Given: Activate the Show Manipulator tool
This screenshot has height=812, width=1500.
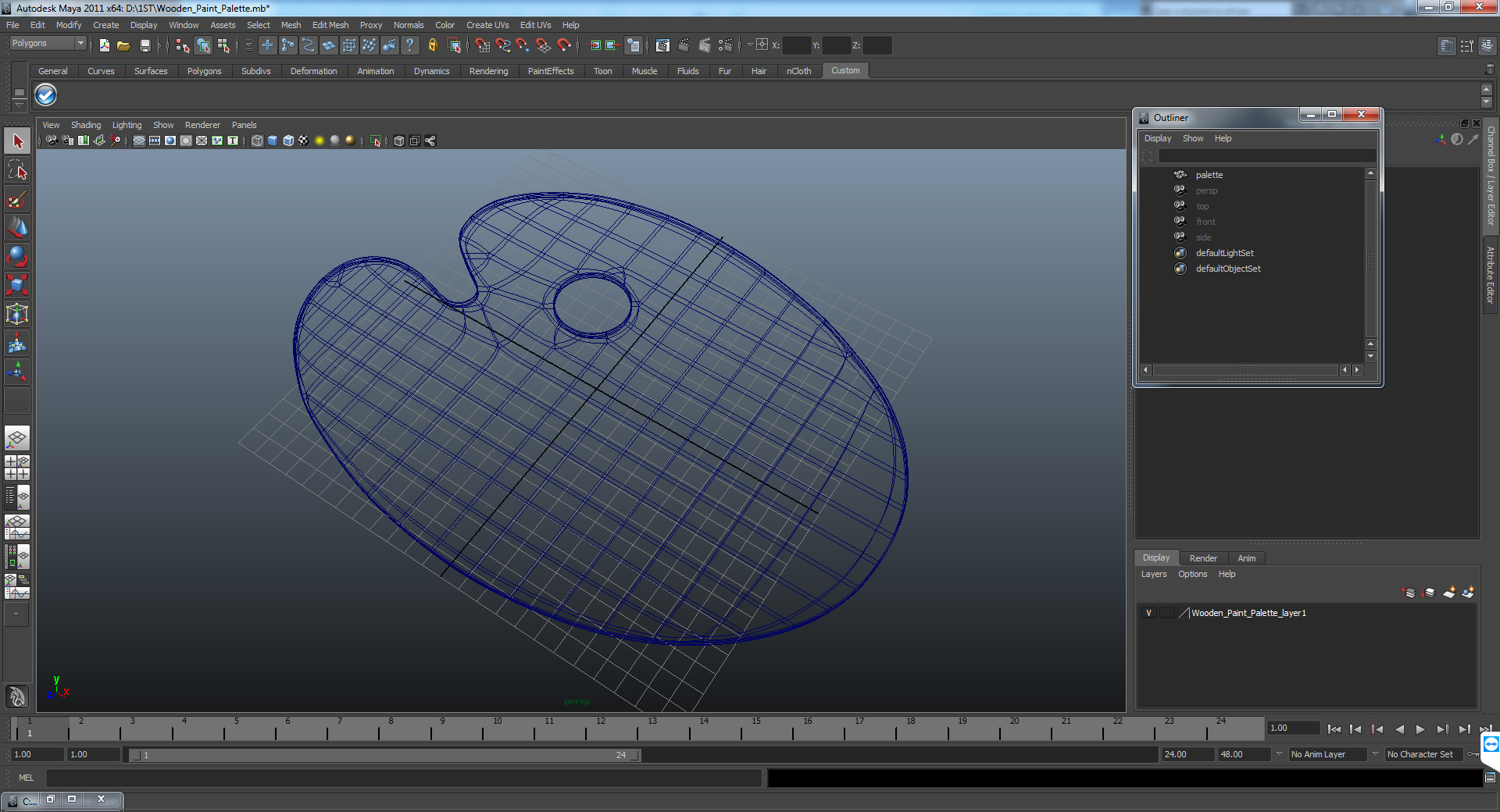Looking at the screenshot, I should pyautogui.click(x=17, y=372).
